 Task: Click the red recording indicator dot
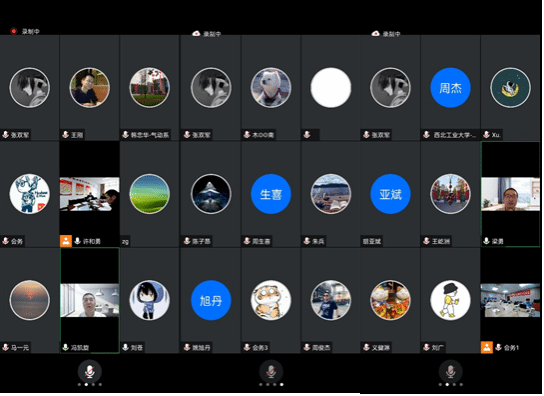(14, 31)
